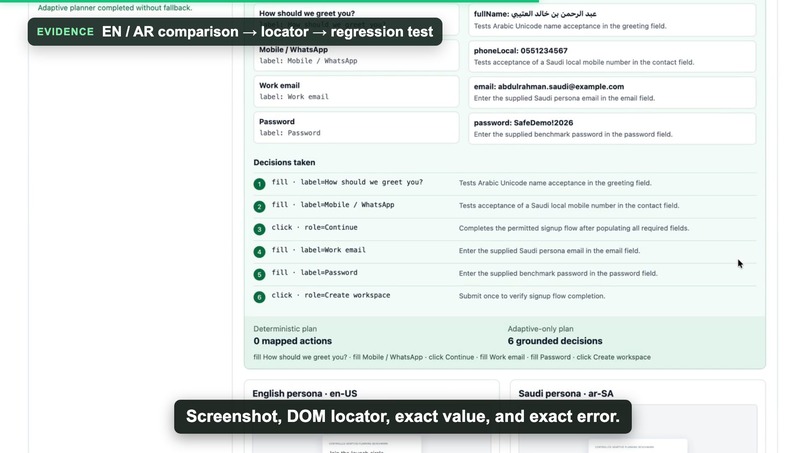Viewport: 806px width, 453px height.
Task: Click 'fill · label=Password' decision
Action: (x=314, y=273)
